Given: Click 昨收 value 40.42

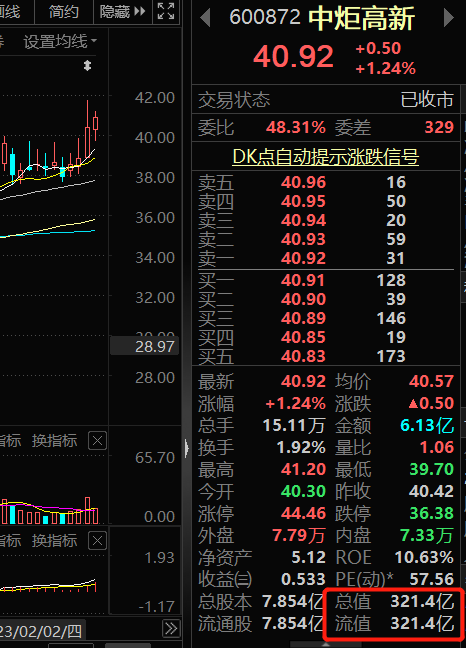Looking at the screenshot, I should (432, 491).
